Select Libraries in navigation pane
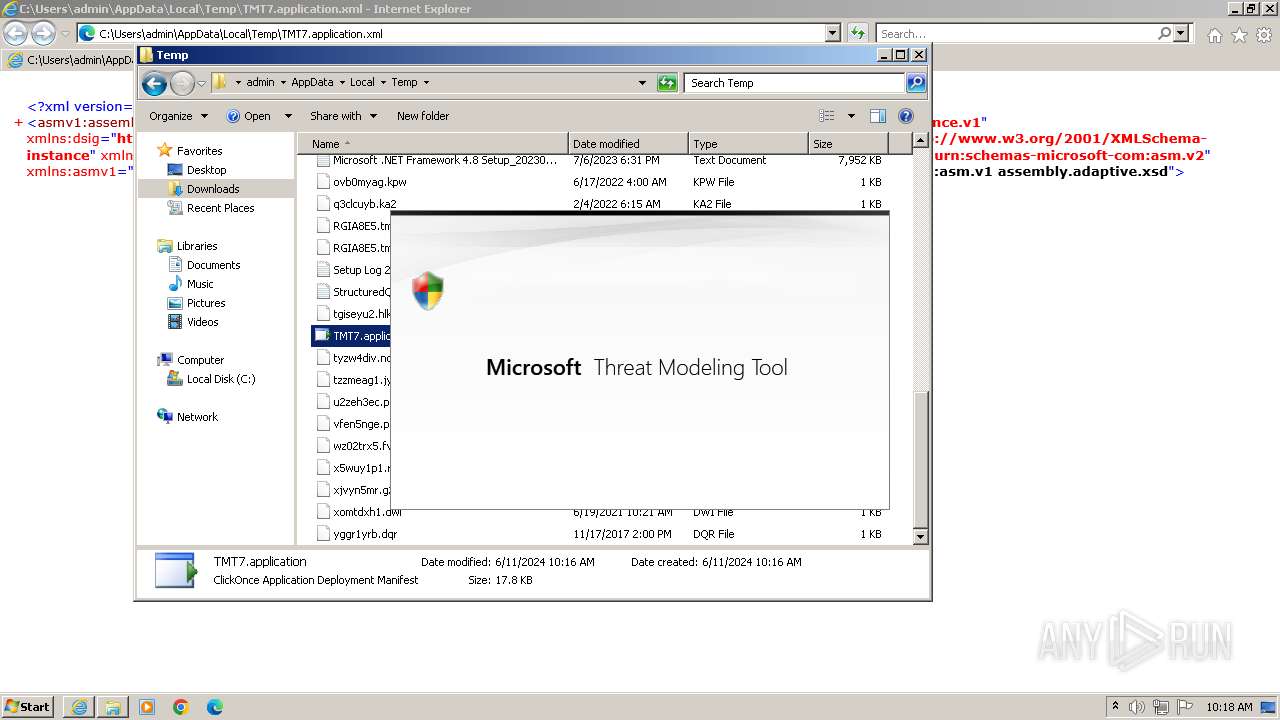The width and height of the screenshot is (1280, 720). (x=197, y=246)
